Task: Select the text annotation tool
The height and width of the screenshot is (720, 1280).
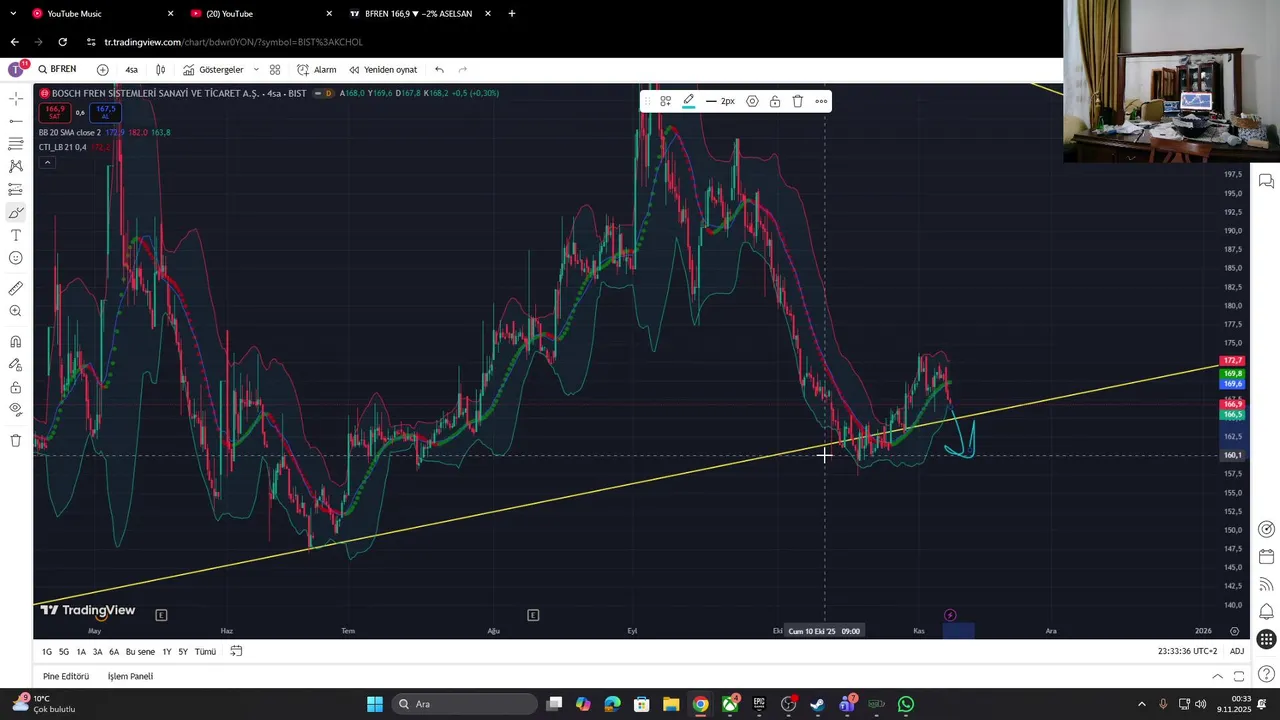Action: tap(16, 235)
